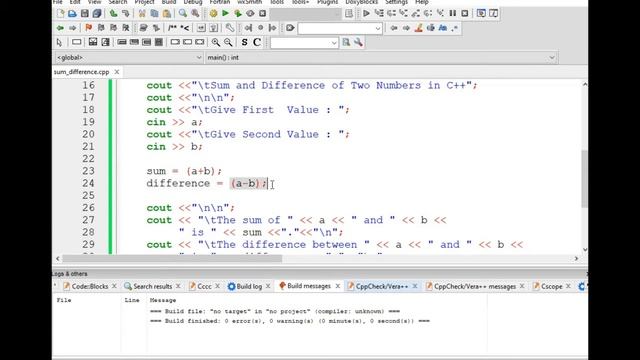Screen dimensions: 640x360
Task: Click the scroll-right arrow of horizontal scrollbar
Action: click(576, 258)
